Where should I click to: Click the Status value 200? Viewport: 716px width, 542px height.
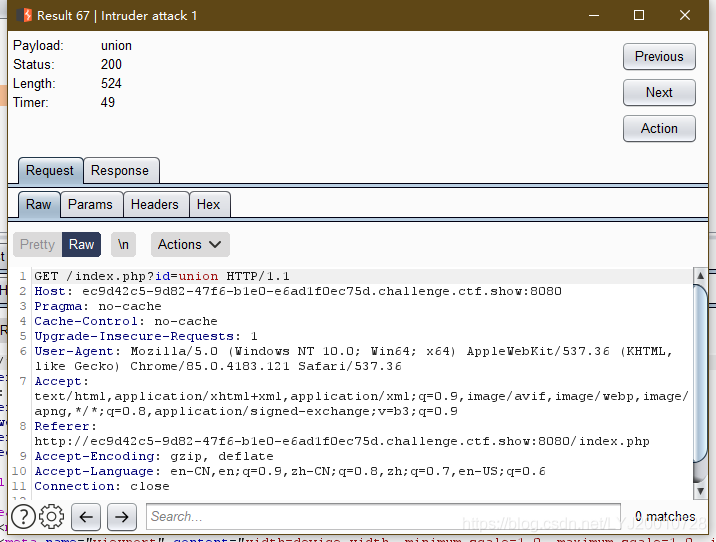111,64
